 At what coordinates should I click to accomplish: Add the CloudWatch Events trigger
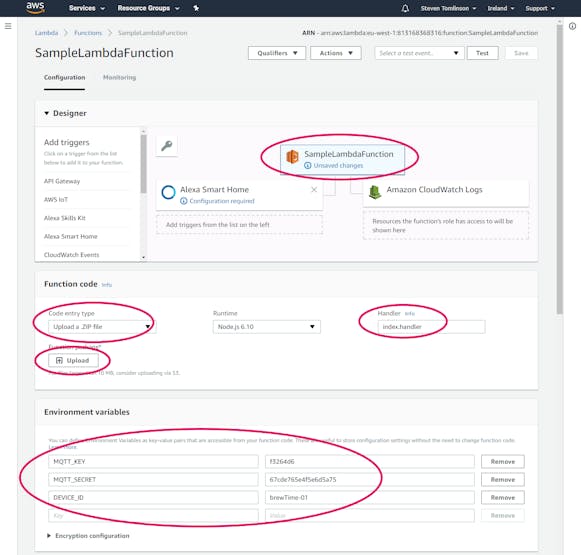click(72, 255)
